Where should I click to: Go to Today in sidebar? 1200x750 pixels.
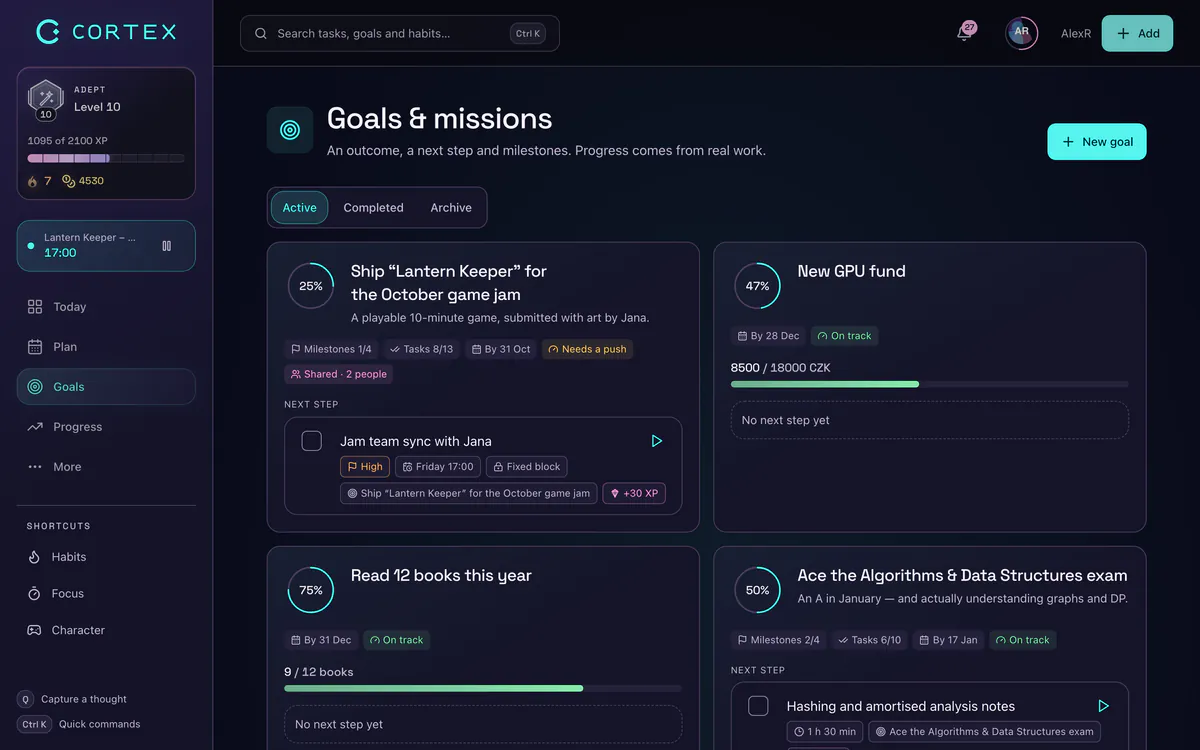pos(106,307)
